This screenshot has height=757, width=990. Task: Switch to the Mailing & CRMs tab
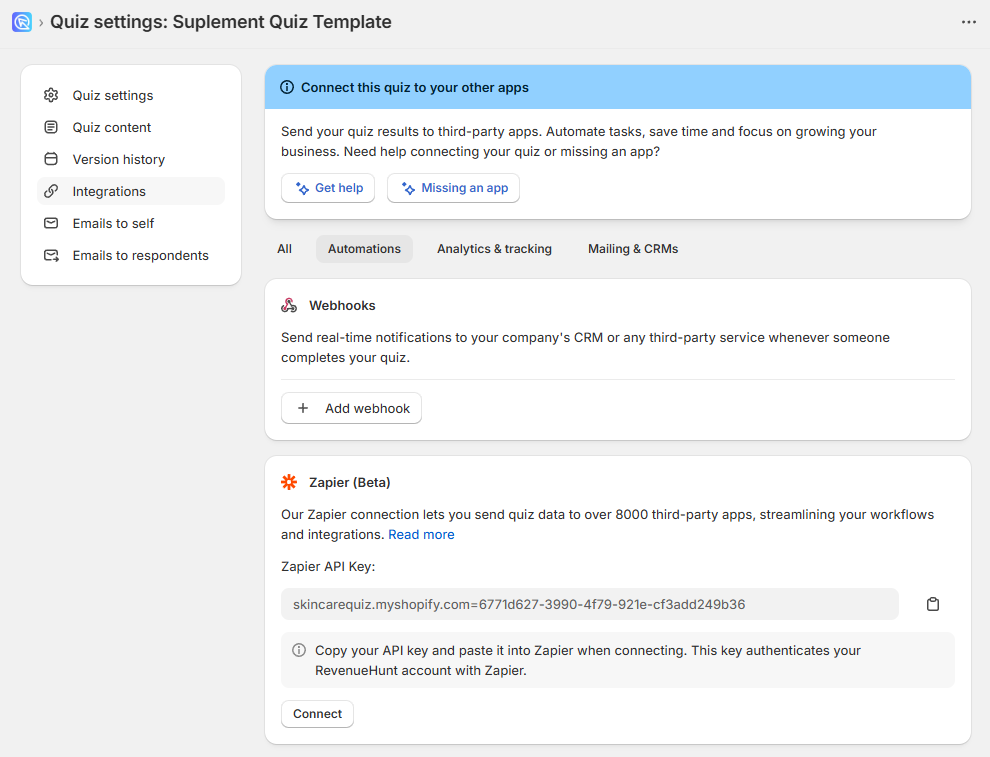[633, 248]
